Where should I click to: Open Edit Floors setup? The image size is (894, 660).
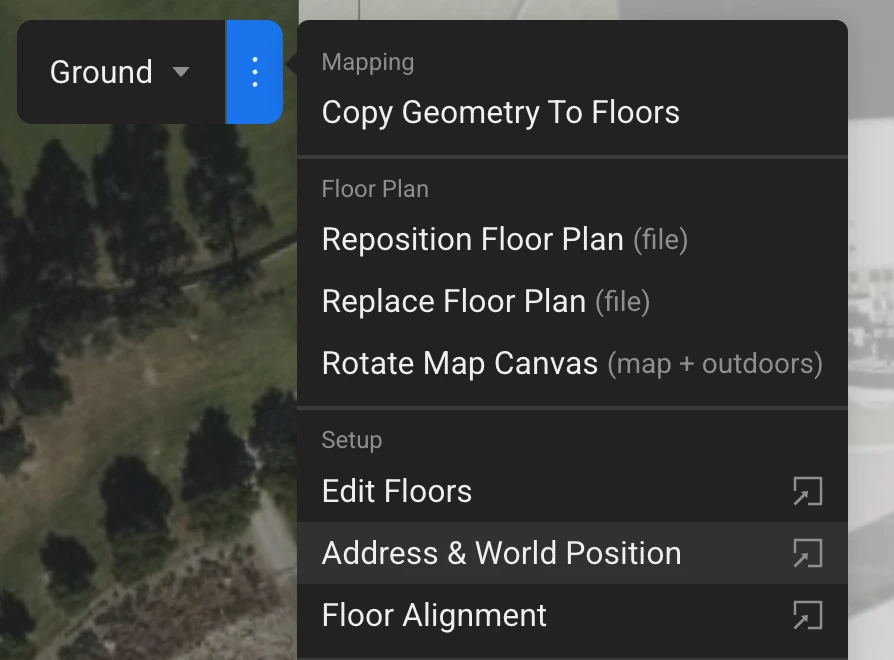(x=572, y=491)
